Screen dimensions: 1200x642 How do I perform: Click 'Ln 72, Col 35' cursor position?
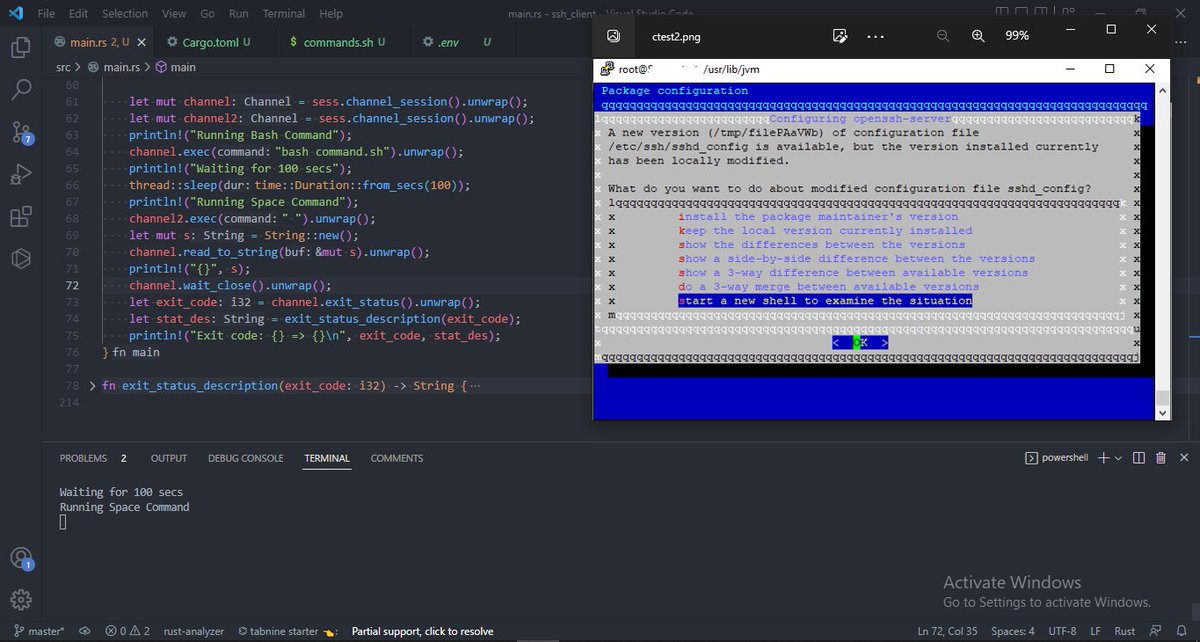[949, 631]
